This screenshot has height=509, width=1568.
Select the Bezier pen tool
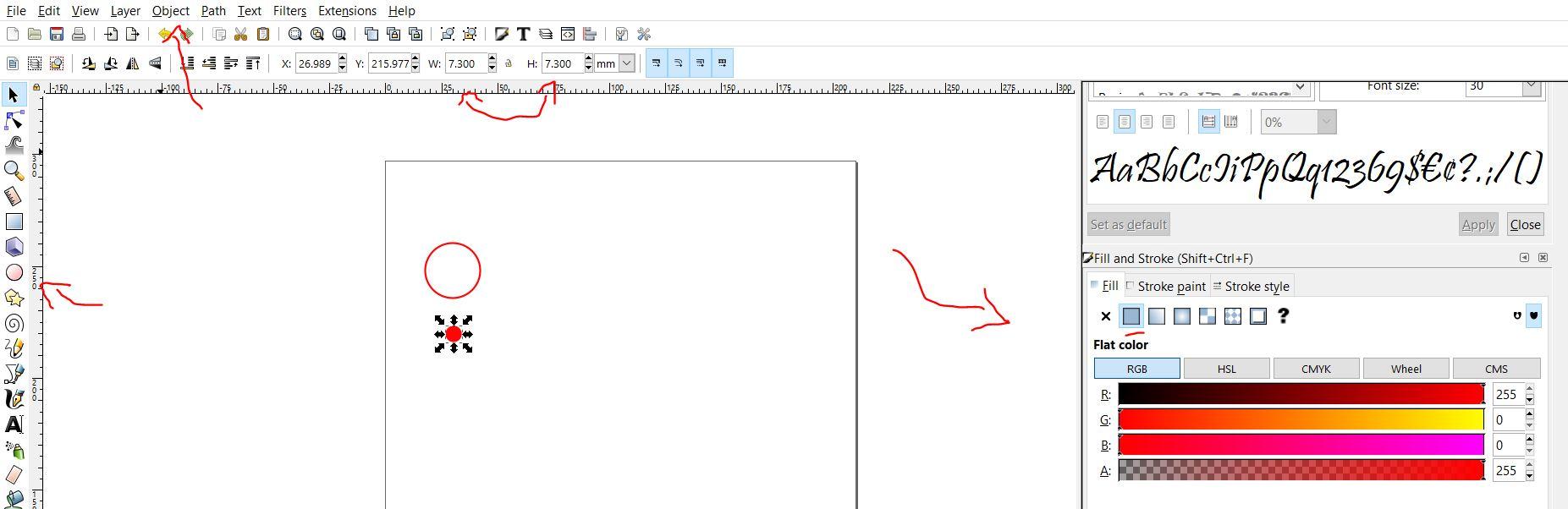pyautogui.click(x=14, y=374)
